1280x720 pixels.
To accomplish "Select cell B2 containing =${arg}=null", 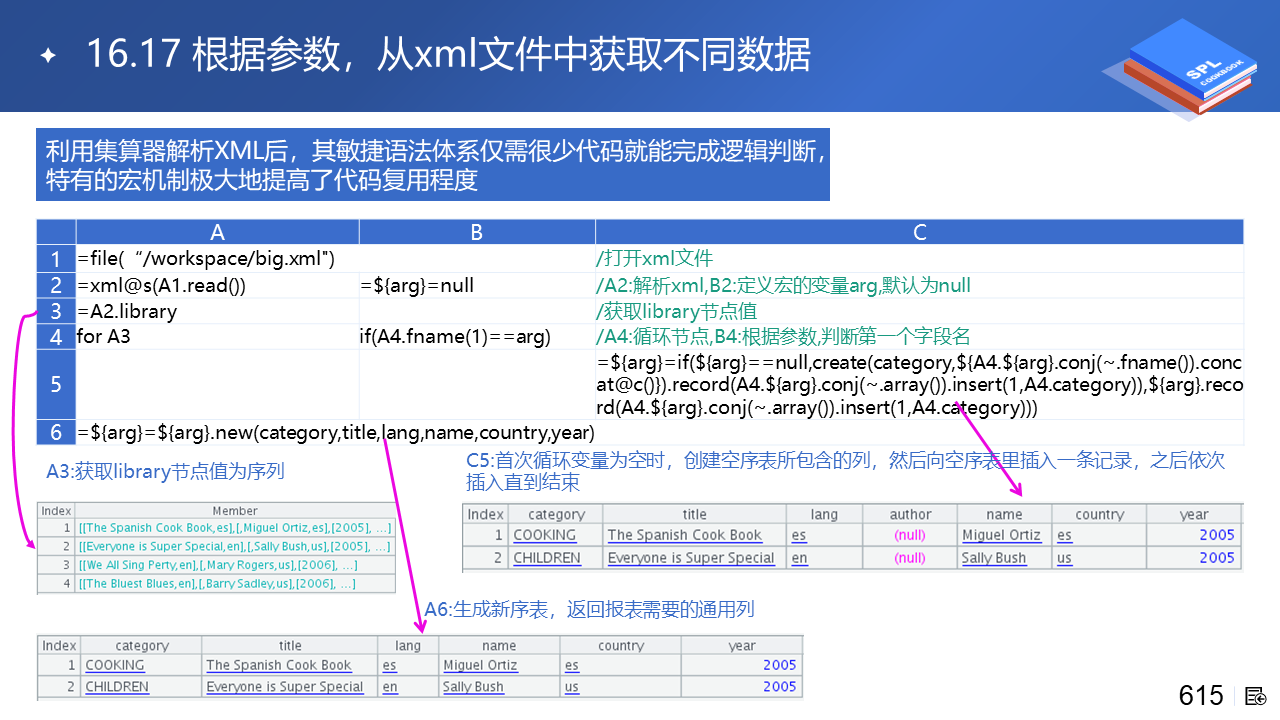I will (x=417, y=285).
